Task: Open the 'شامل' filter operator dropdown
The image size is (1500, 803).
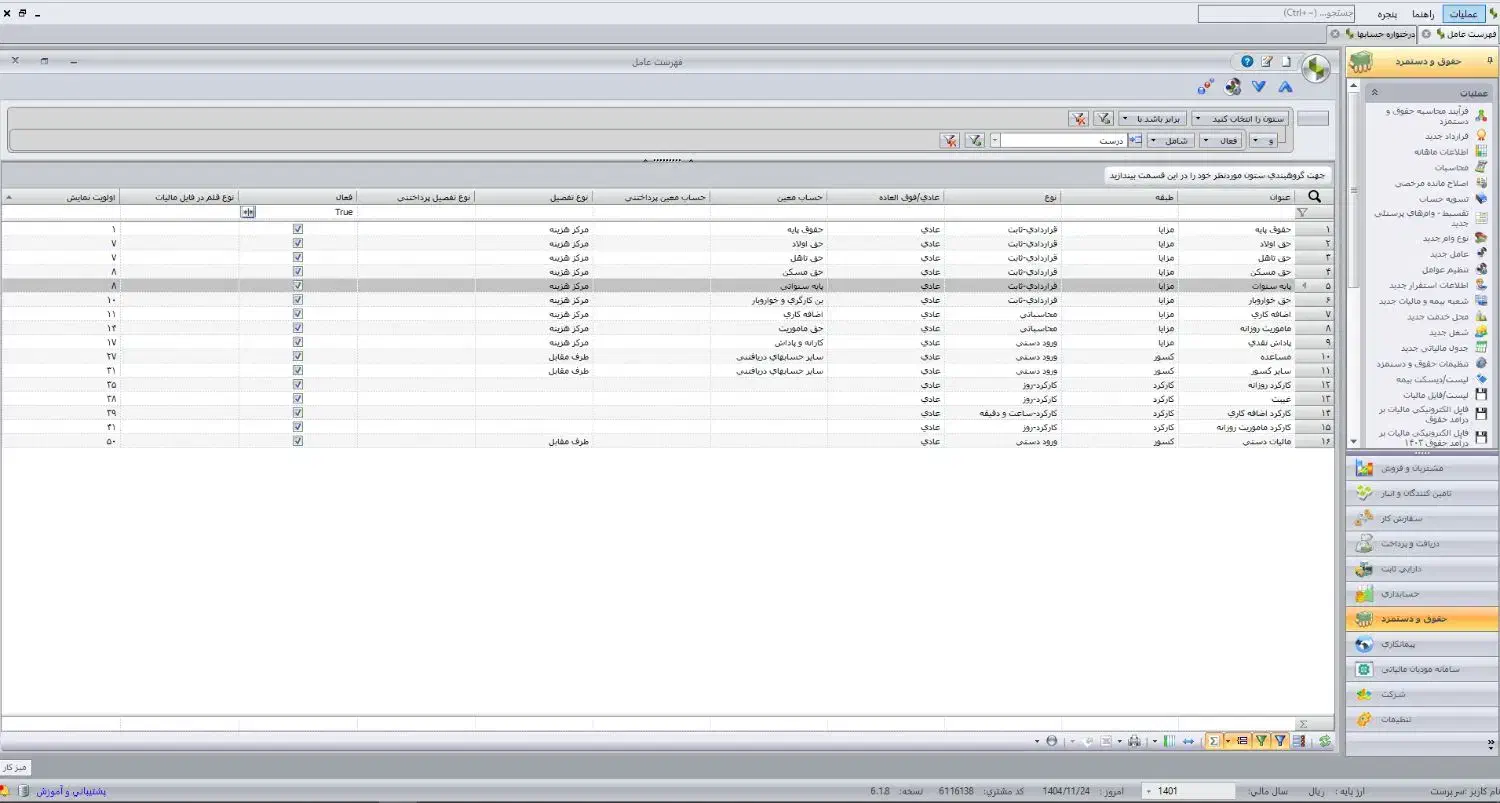Action: [x=1172, y=141]
